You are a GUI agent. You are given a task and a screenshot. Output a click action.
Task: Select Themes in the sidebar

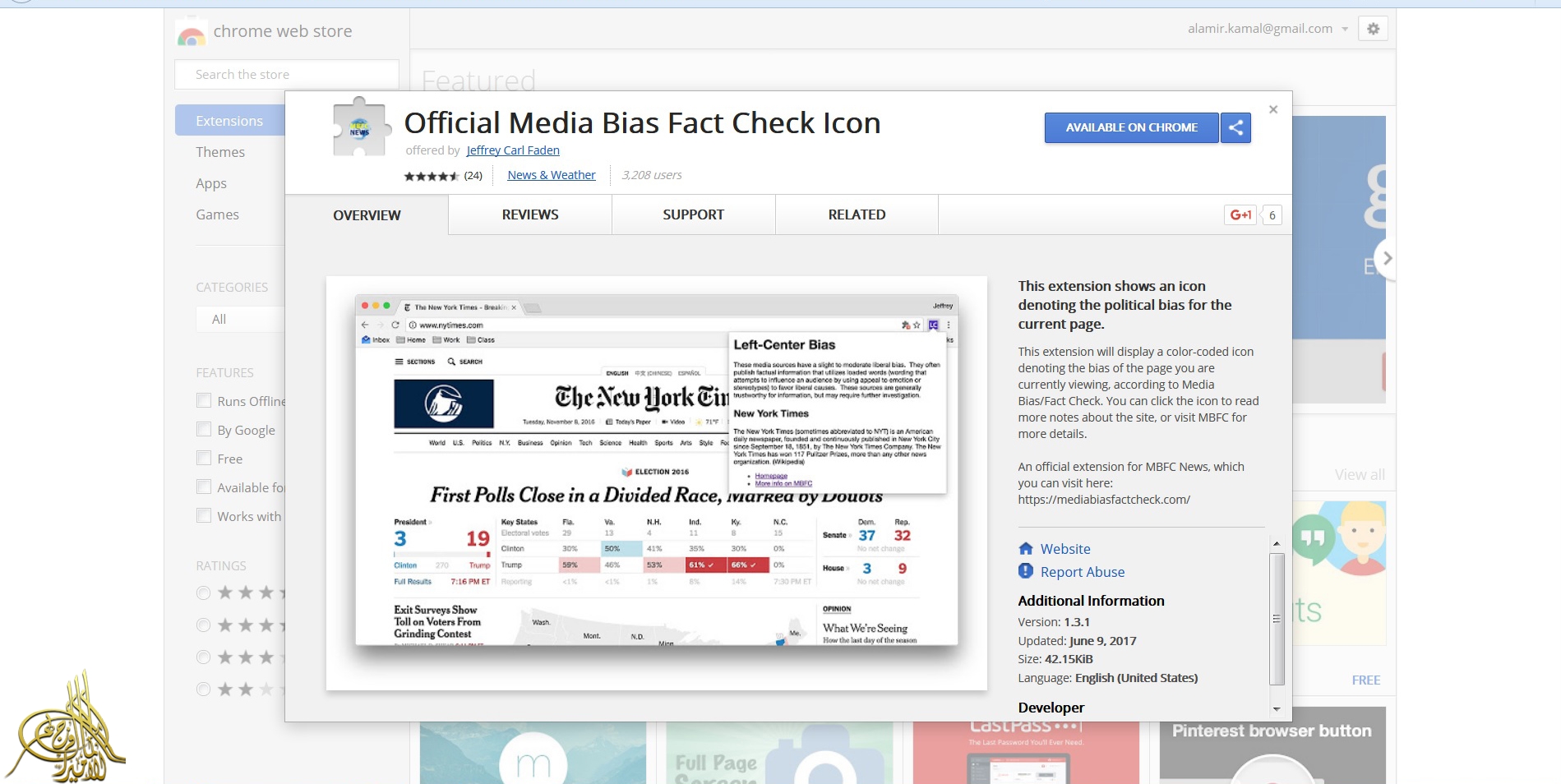(220, 152)
